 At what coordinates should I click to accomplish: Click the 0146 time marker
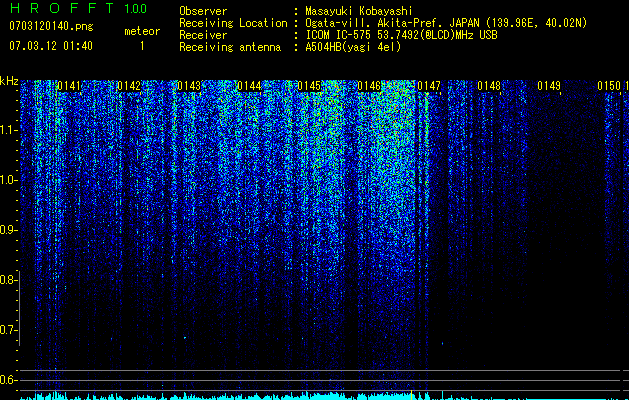tap(369, 86)
